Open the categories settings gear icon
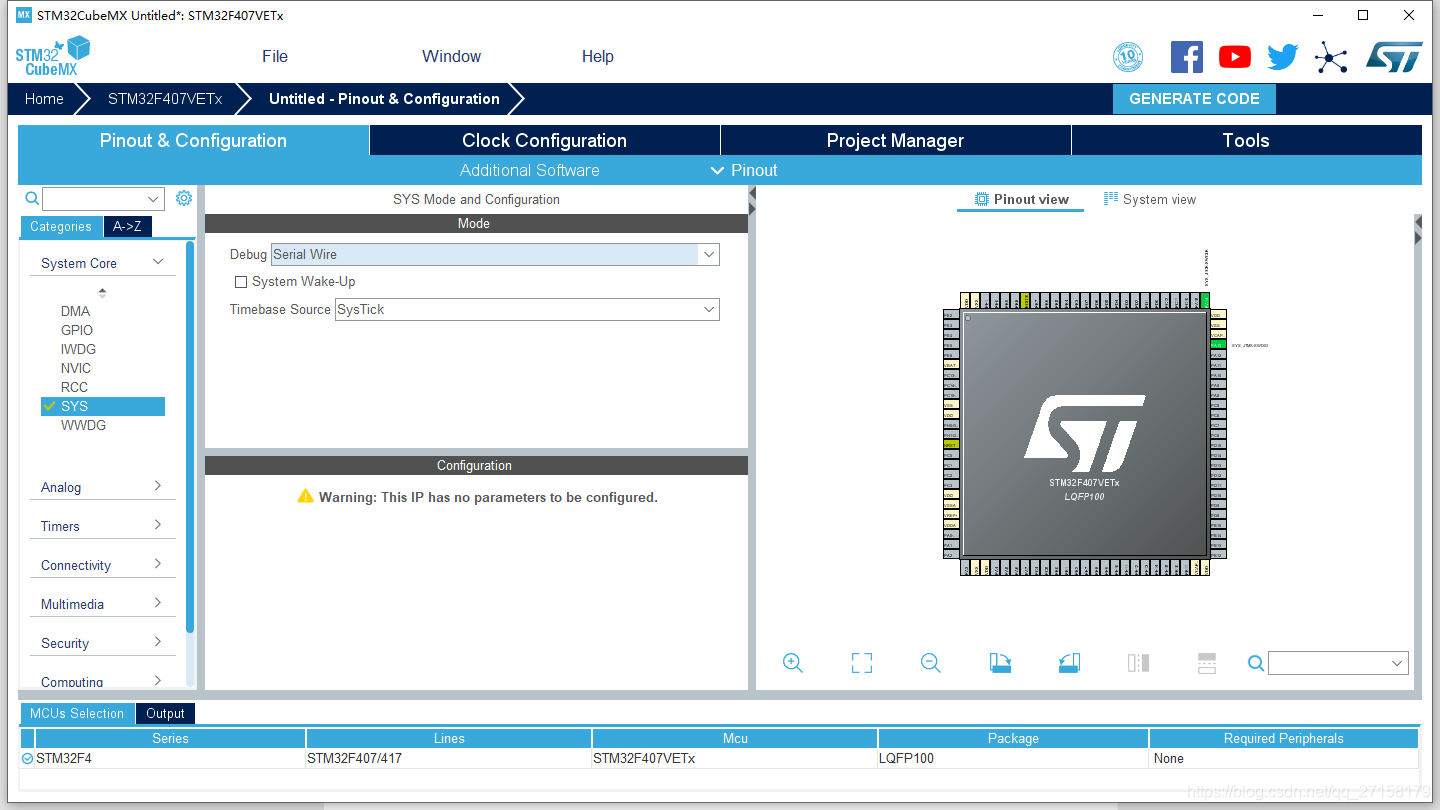 click(x=184, y=198)
